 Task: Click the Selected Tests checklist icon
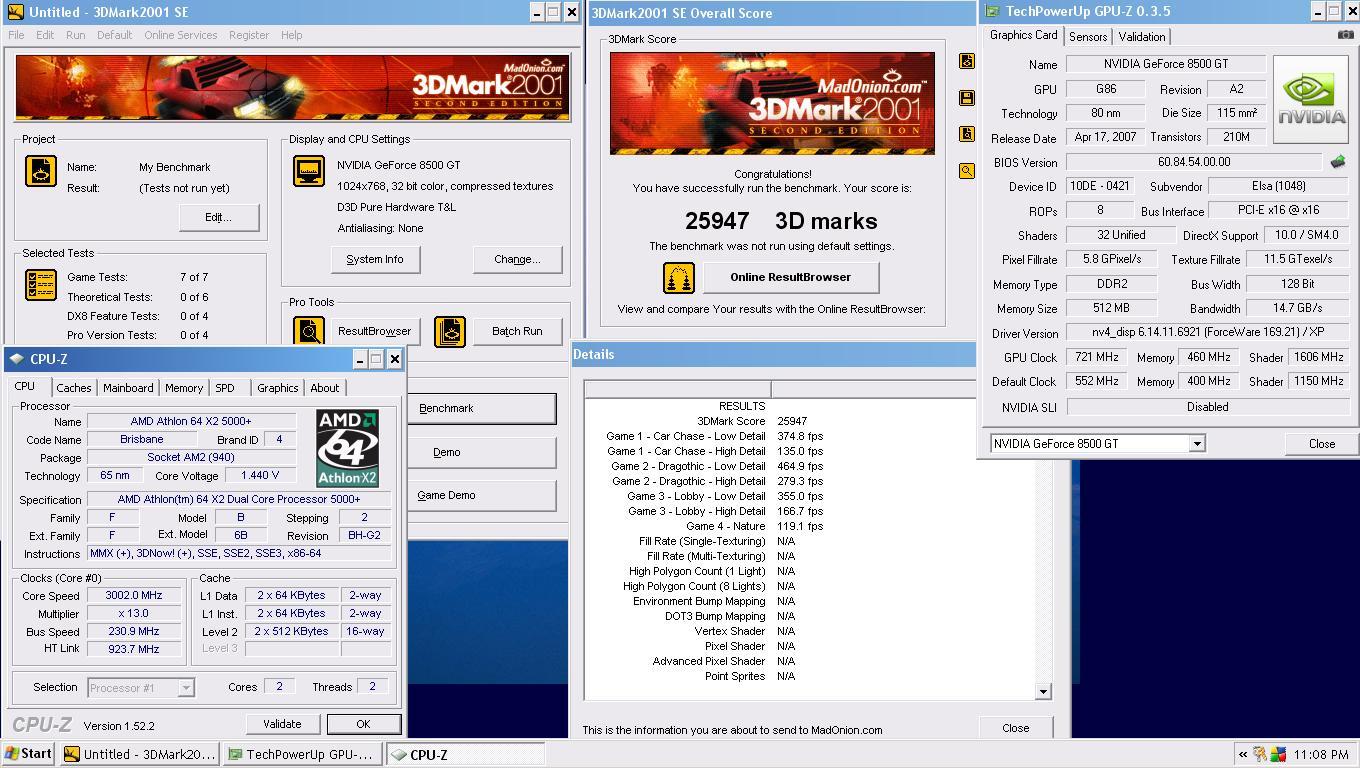(x=41, y=285)
